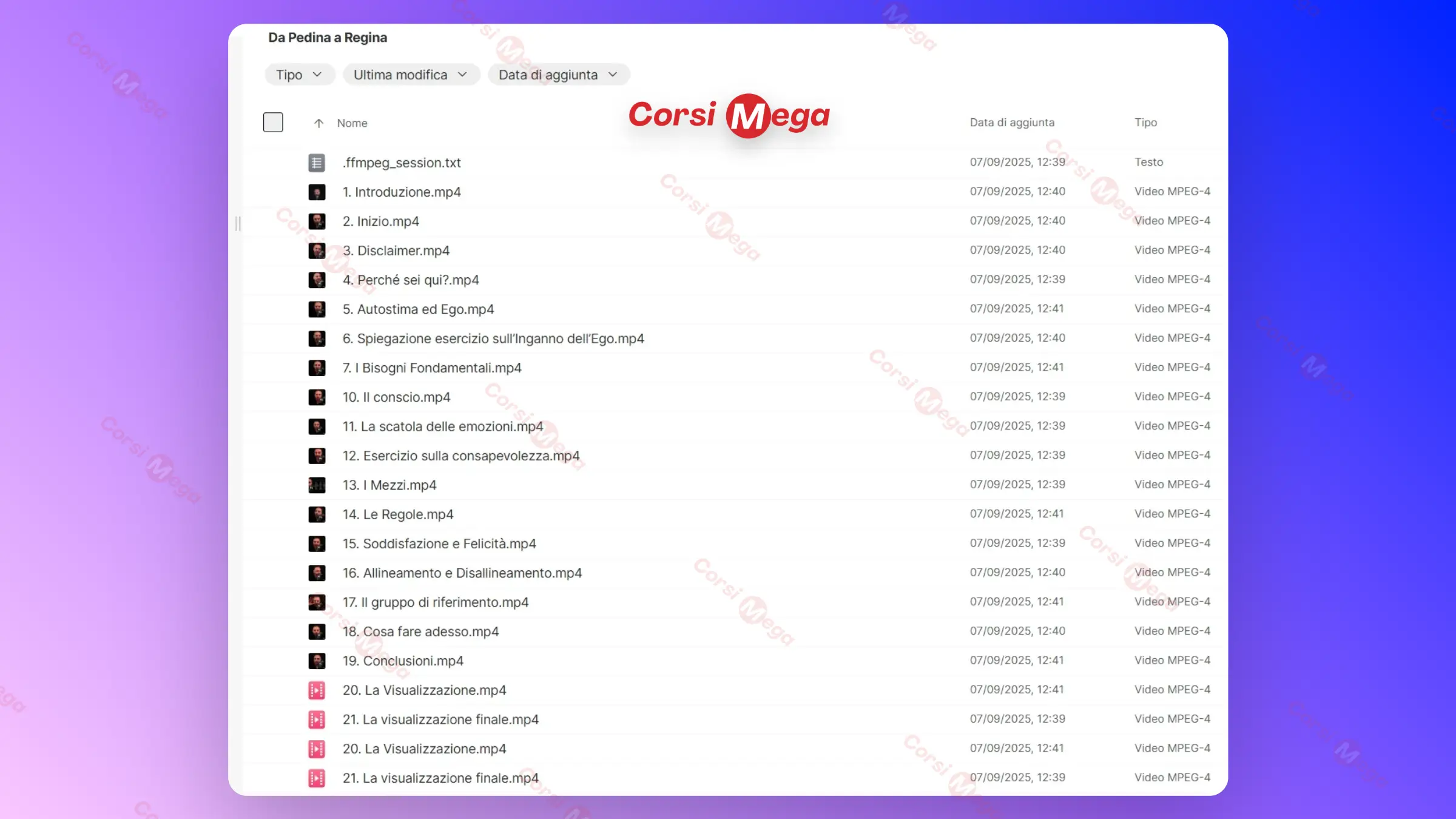
Task: Click the sort direction arrow next to Nome
Action: (x=318, y=123)
